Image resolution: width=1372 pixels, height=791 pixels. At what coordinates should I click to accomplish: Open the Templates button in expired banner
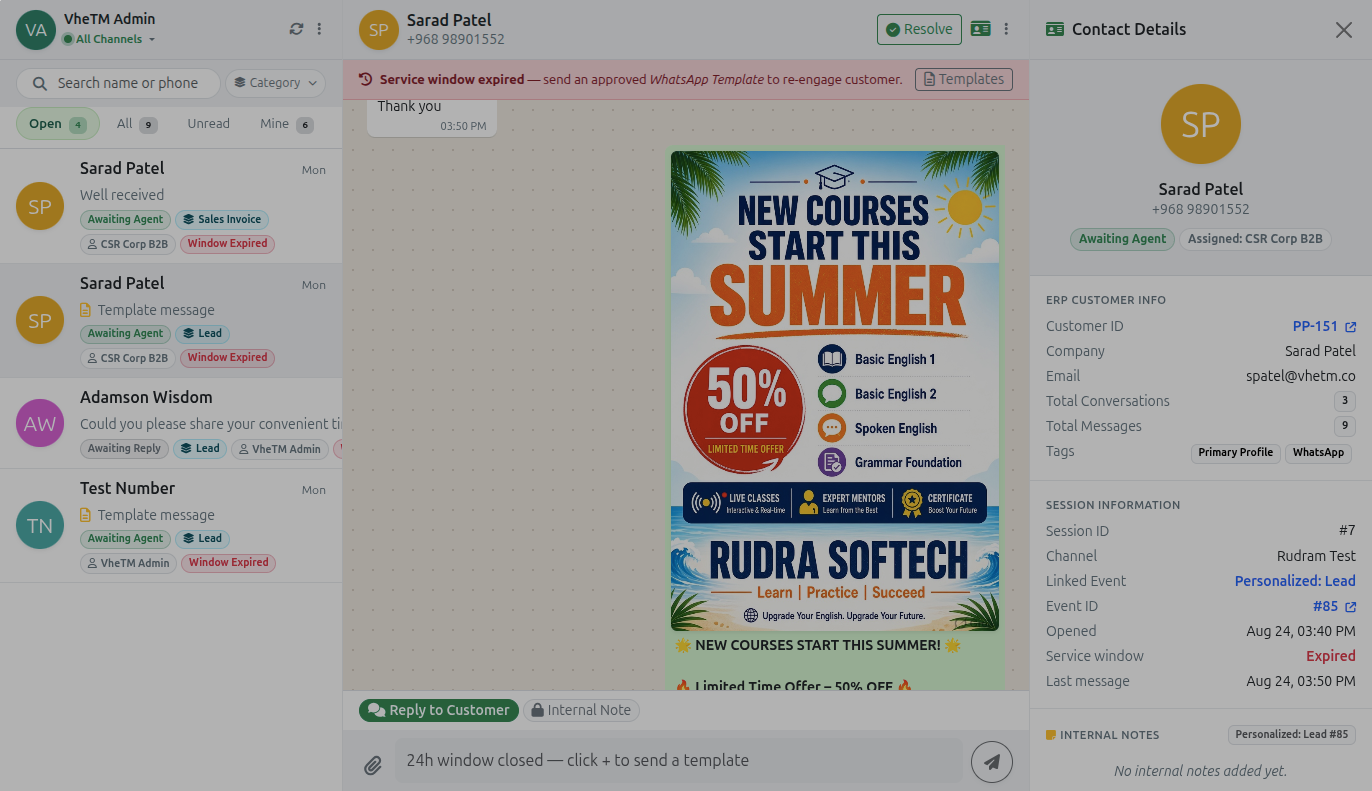coord(964,79)
